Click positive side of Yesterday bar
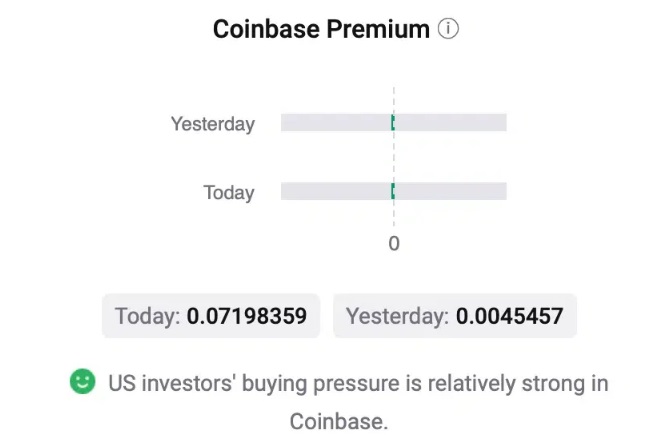 (x=451, y=122)
